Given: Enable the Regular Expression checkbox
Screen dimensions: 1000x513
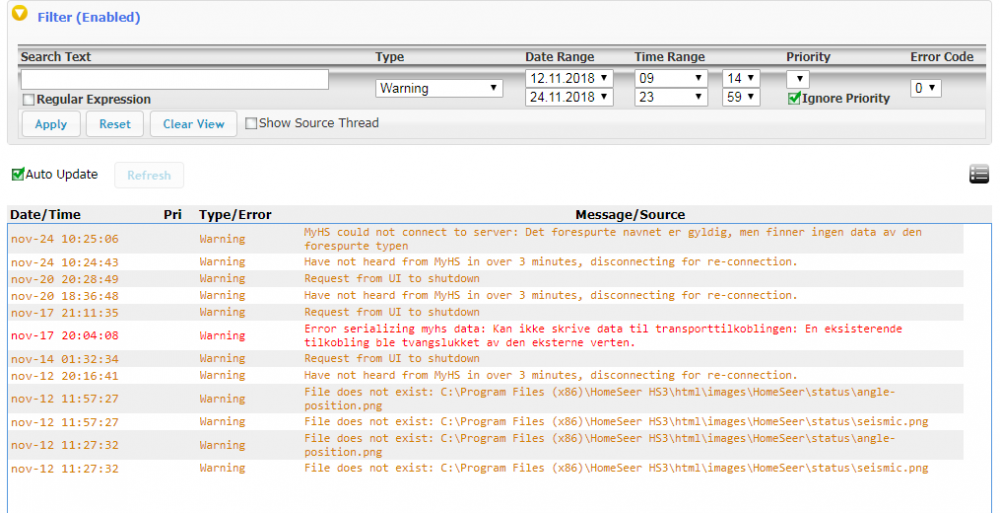Looking at the screenshot, I should pos(28,100).
